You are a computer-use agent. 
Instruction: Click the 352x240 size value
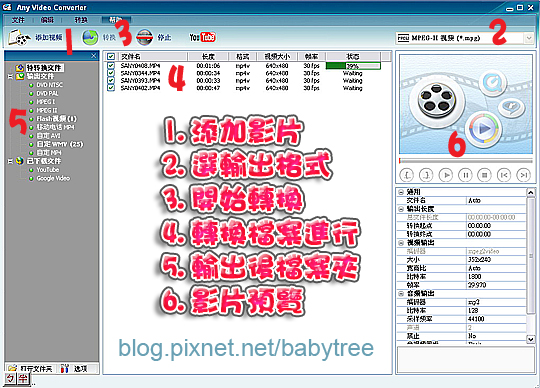point(479,260)
